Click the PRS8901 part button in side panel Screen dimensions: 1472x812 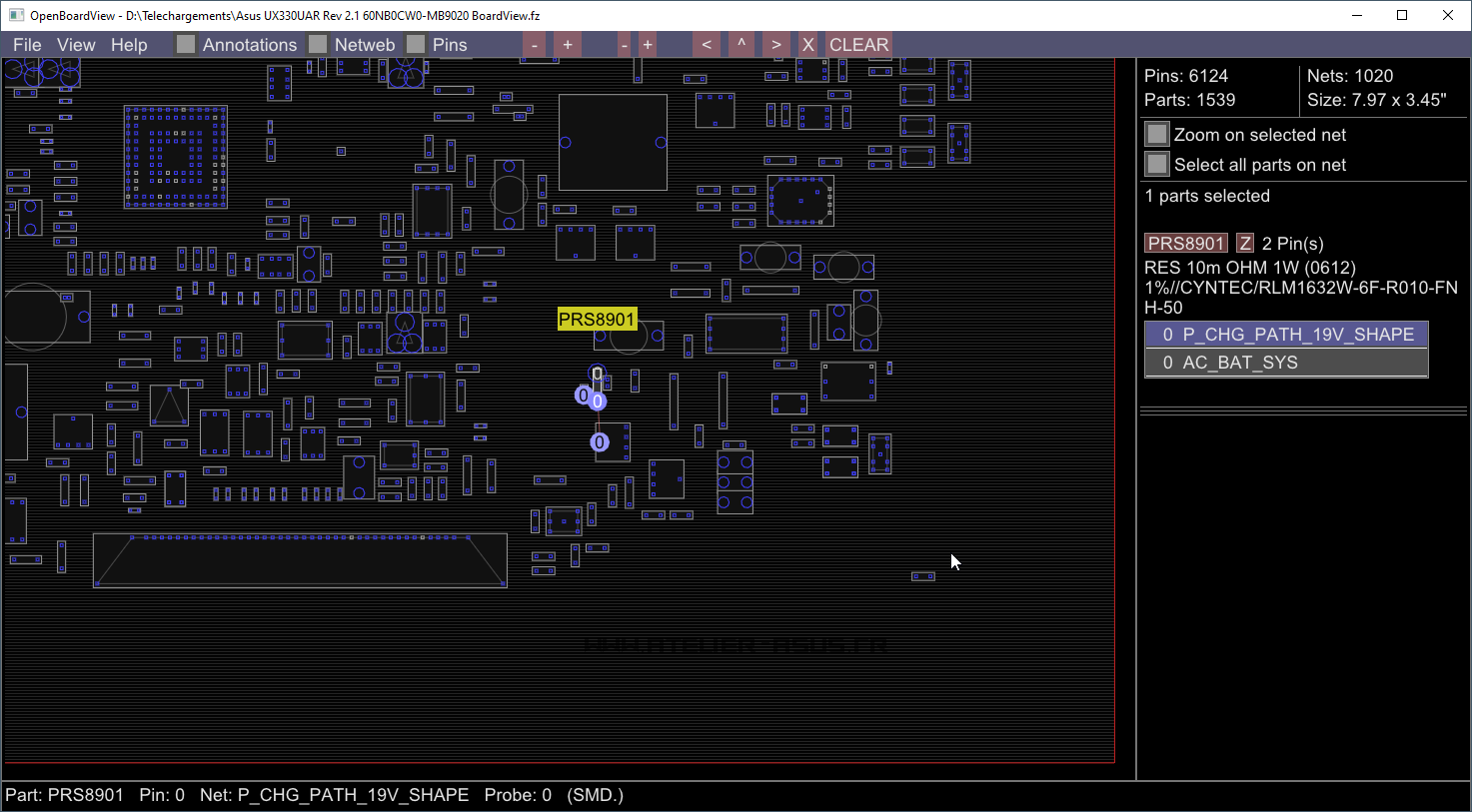click(1185, 244)
